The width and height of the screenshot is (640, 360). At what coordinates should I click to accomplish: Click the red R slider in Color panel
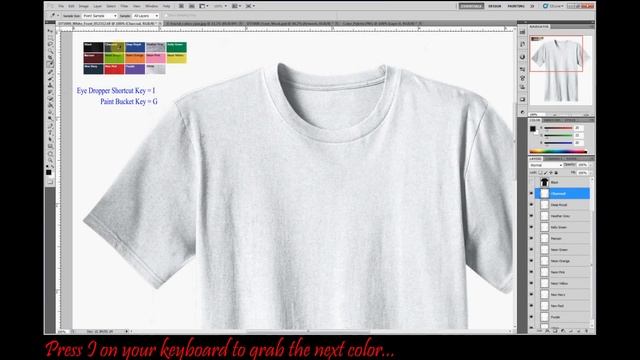558,128
